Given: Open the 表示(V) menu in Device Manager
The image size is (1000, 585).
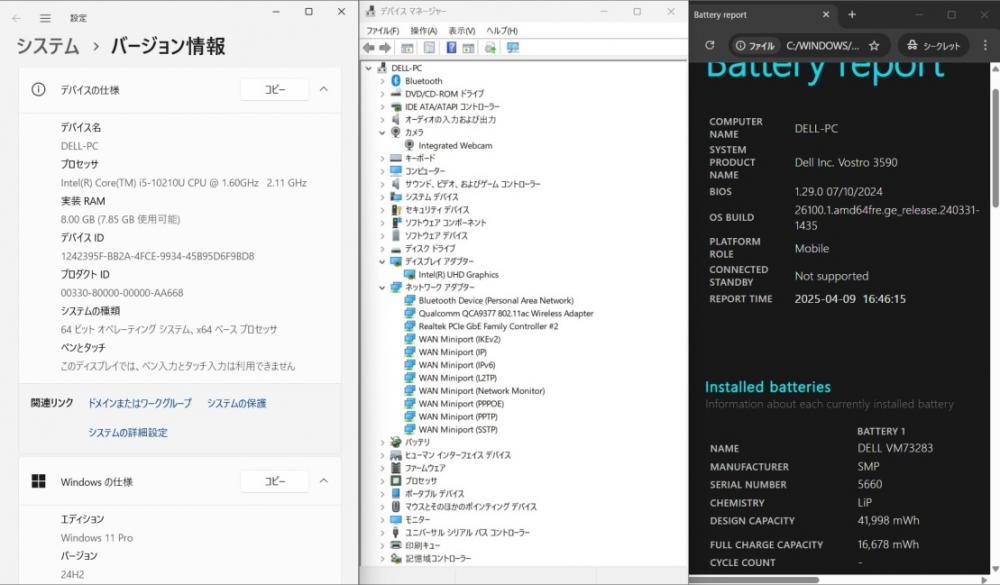Looking at the screenshot, I should [462, 31].
